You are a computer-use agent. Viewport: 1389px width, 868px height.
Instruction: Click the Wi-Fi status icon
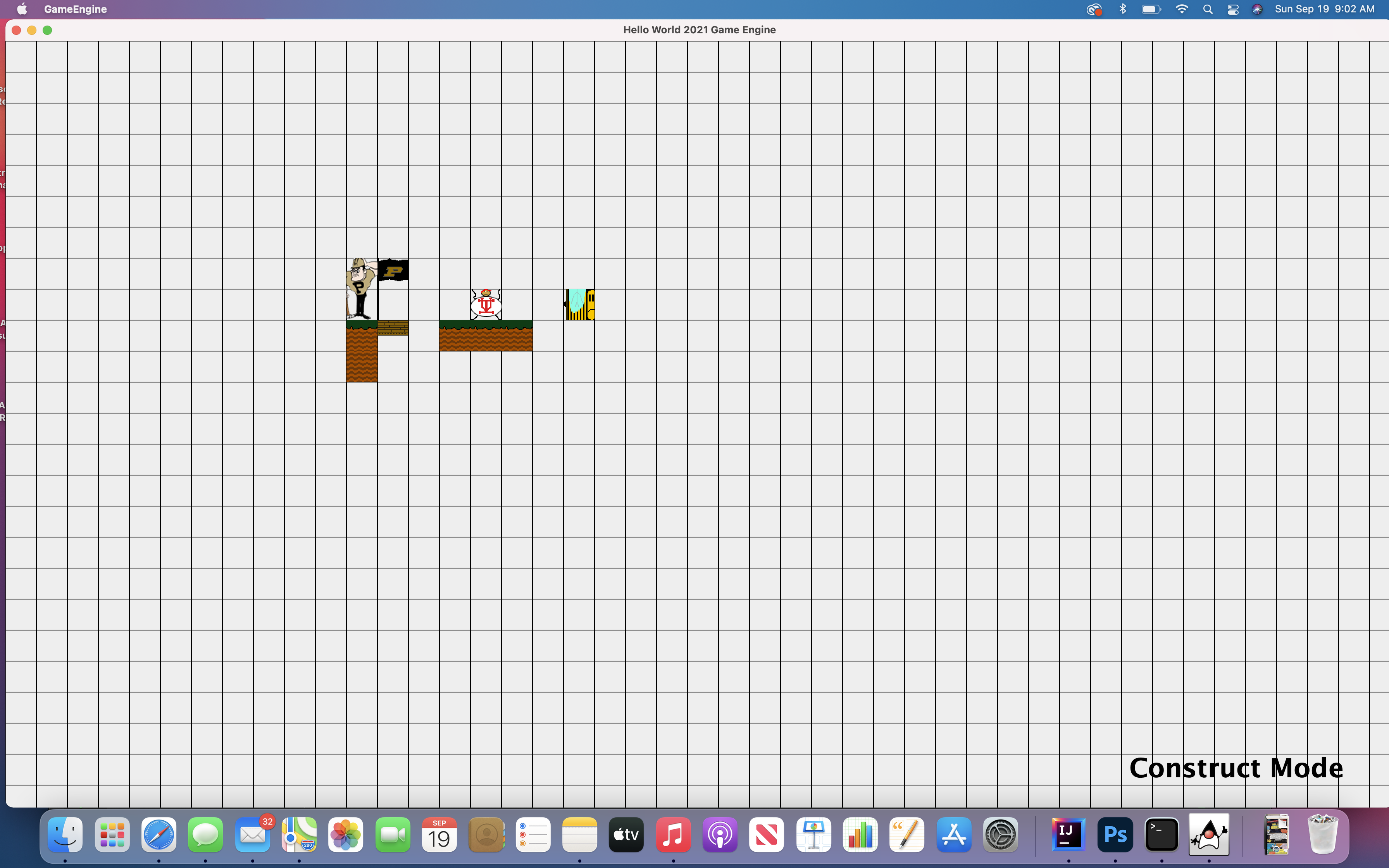1182,9
